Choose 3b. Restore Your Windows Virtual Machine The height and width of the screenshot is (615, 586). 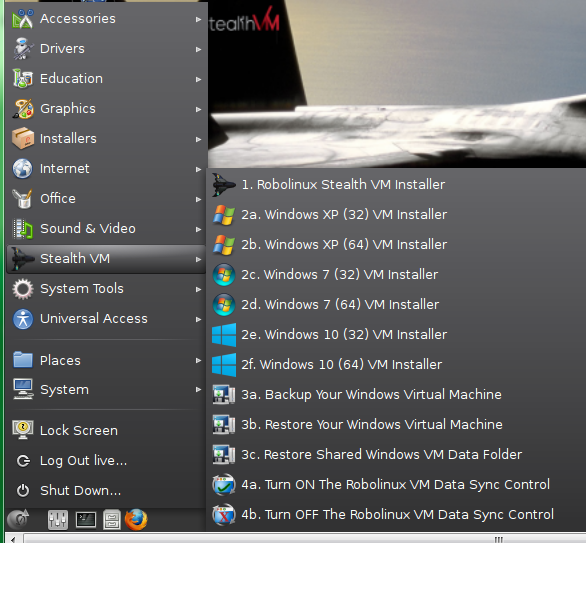[x=396, y=425]
